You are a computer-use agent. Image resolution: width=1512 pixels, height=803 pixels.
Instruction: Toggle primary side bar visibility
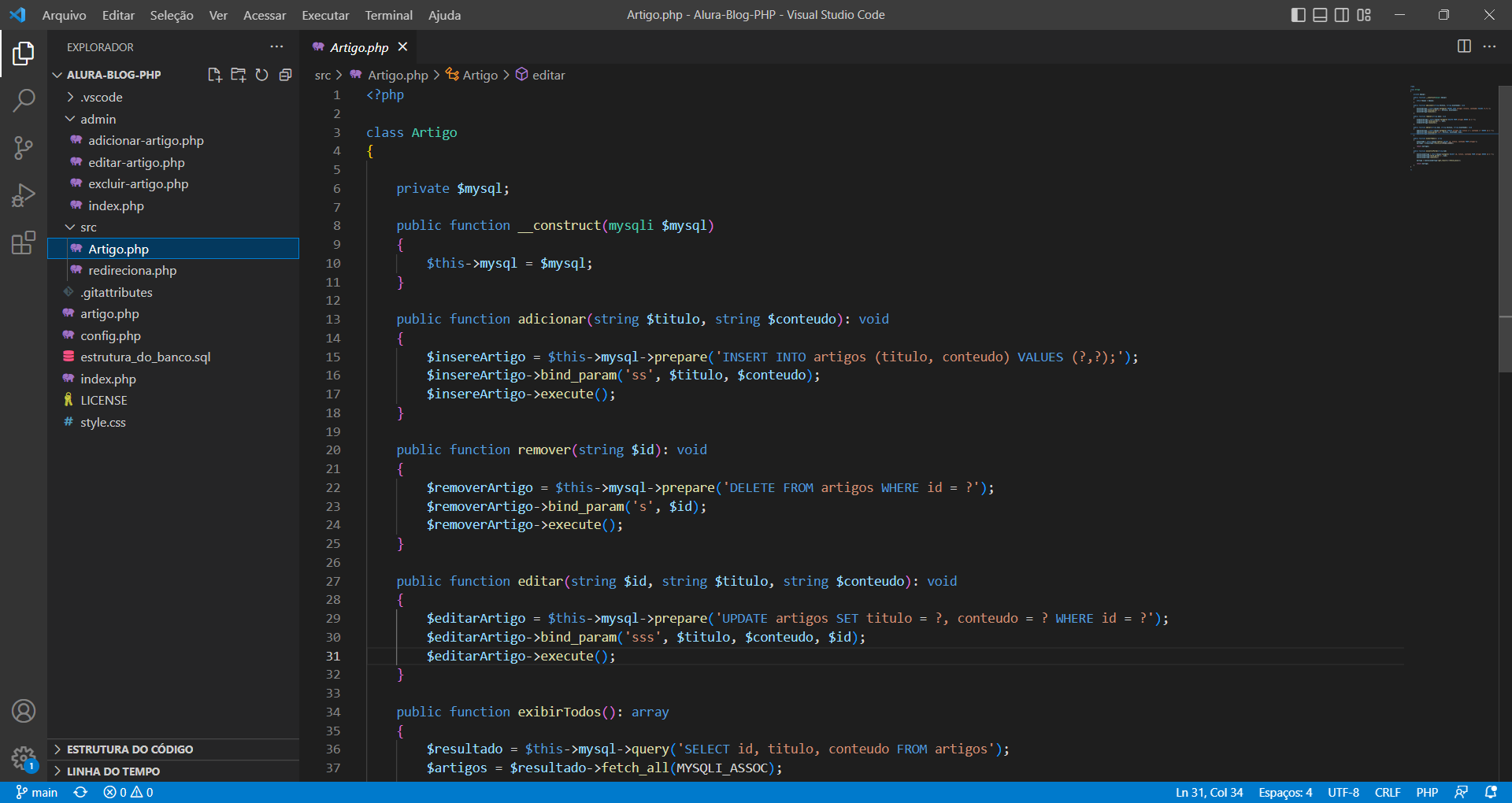[1299, 15]
